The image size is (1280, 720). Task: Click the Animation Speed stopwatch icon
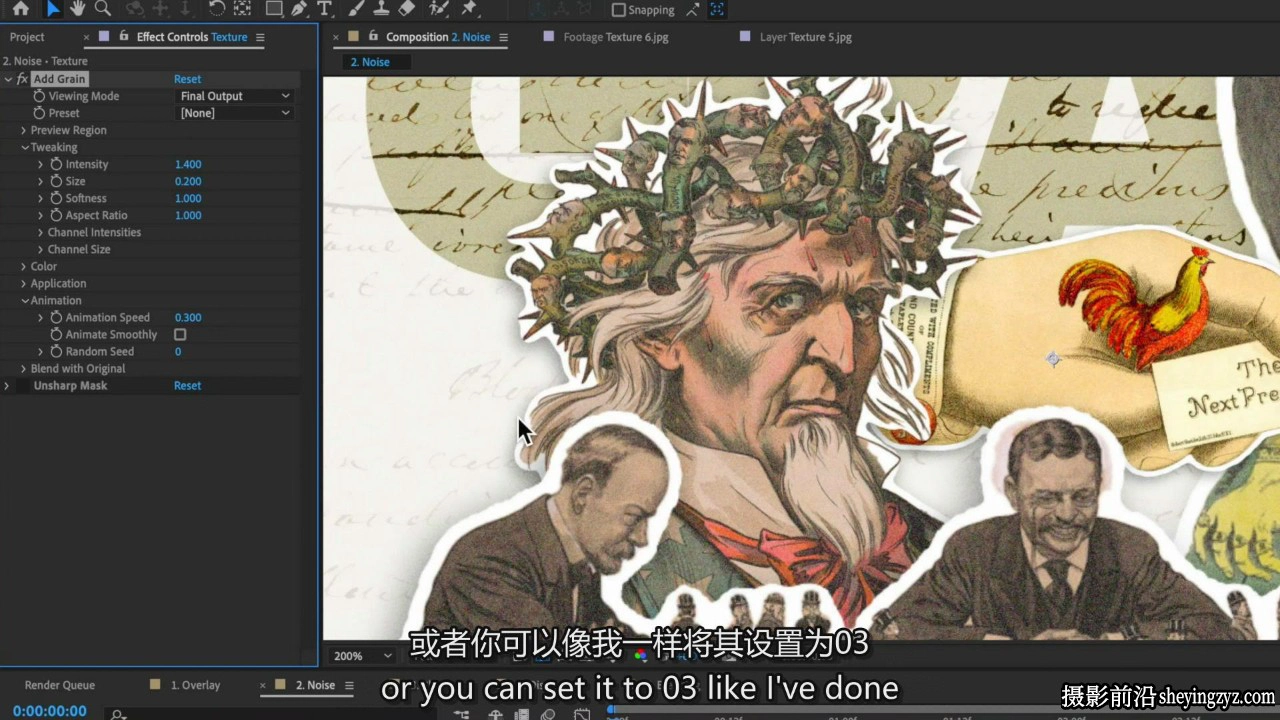click(56, 317)
